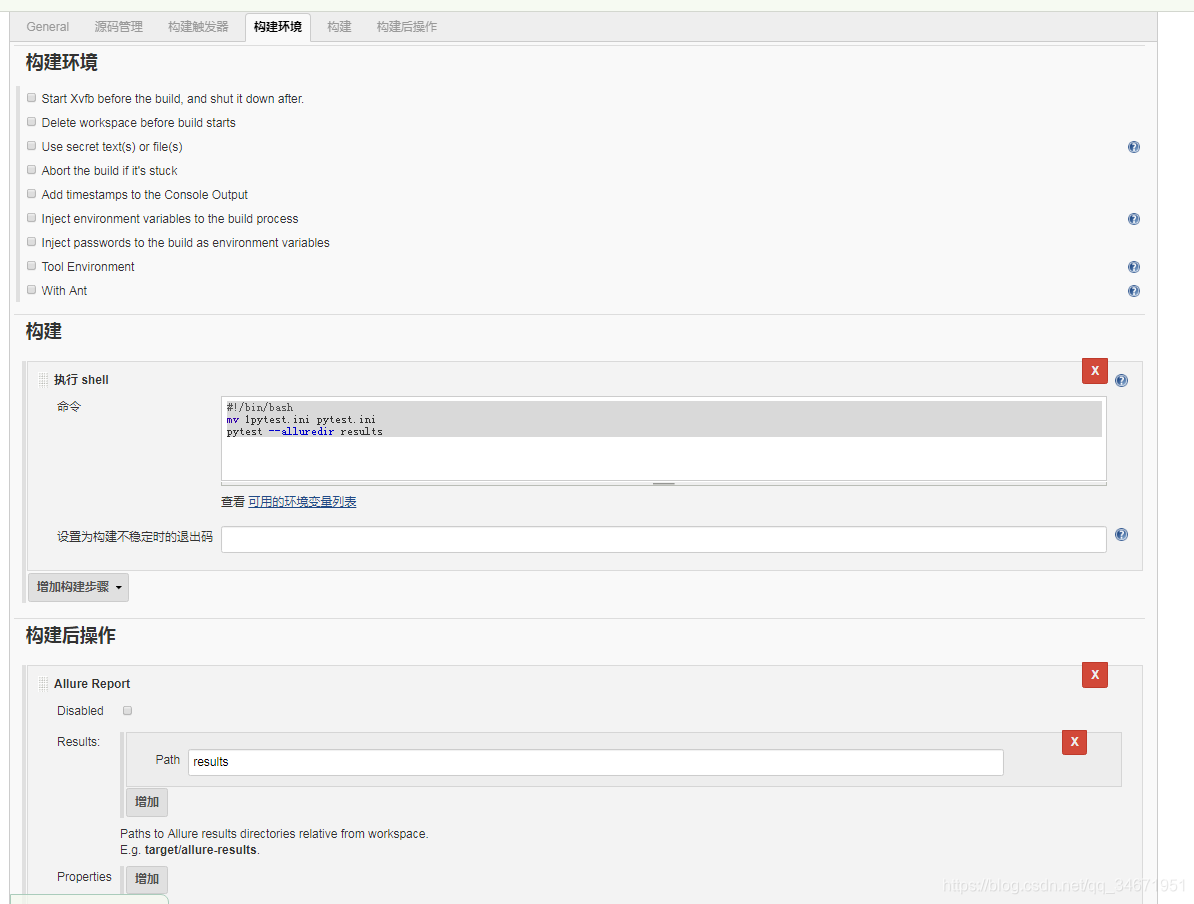Enable the Tool Environment checkbox

[31, 266]
